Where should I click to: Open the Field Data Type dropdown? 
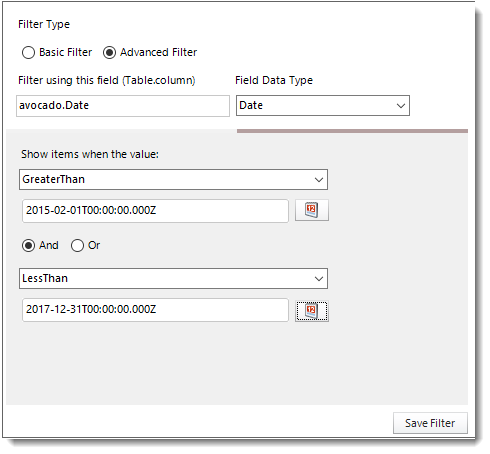point(323,106)
